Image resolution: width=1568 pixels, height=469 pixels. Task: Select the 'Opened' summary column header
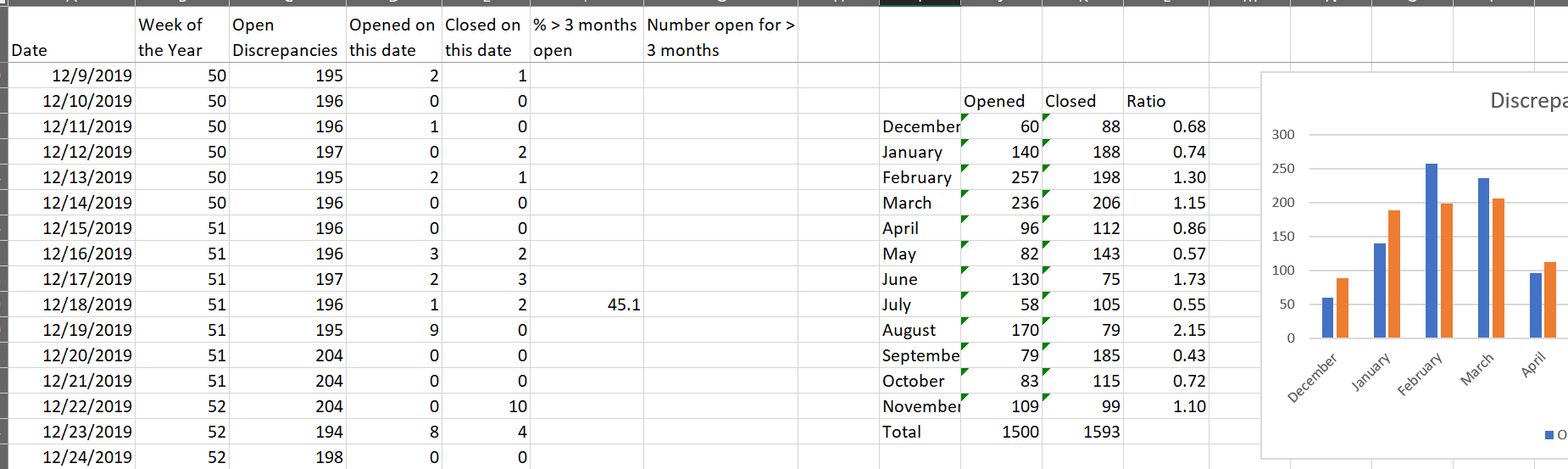[1001, 101]
